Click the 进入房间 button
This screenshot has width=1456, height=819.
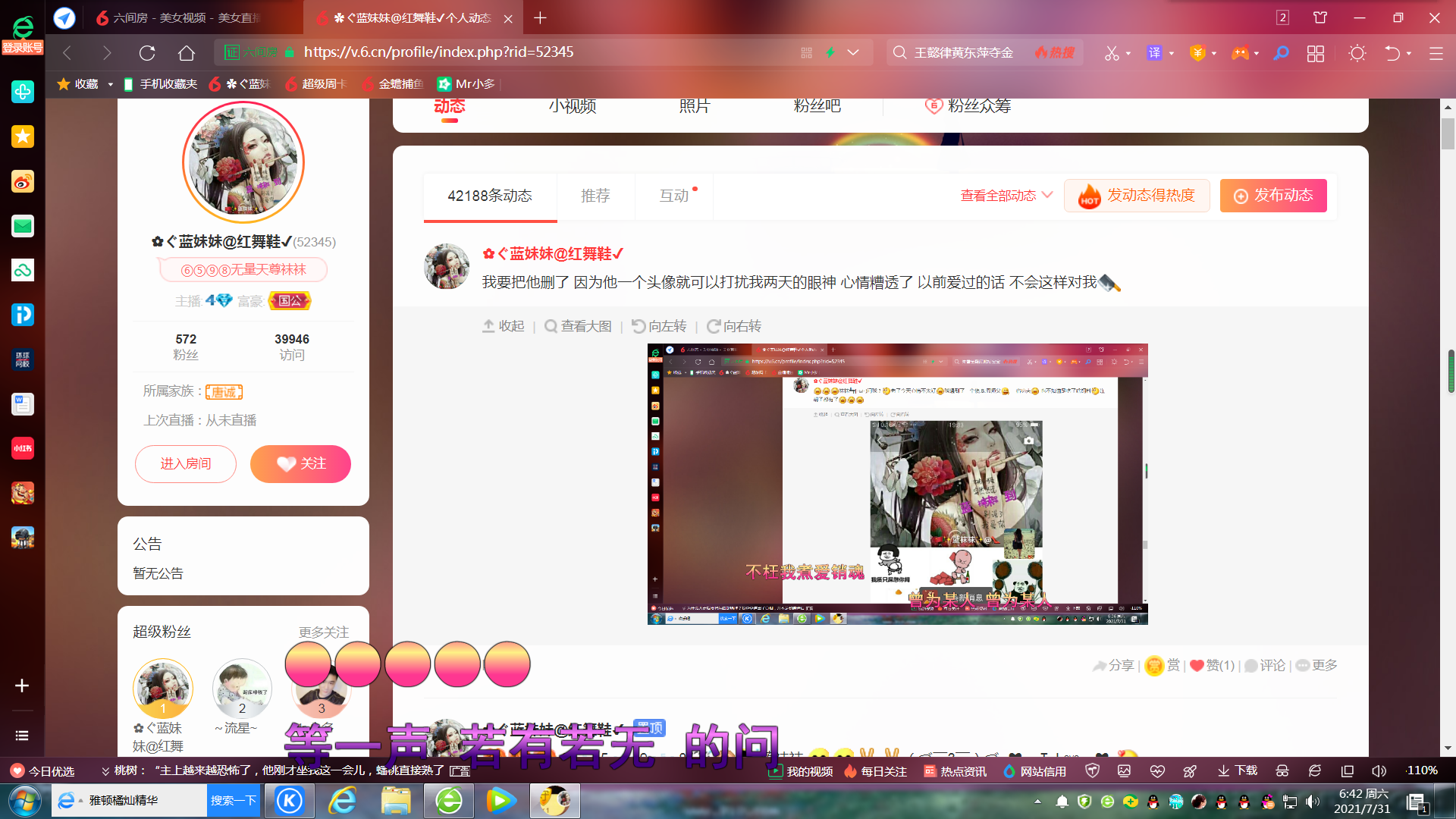tap(186, 463)
